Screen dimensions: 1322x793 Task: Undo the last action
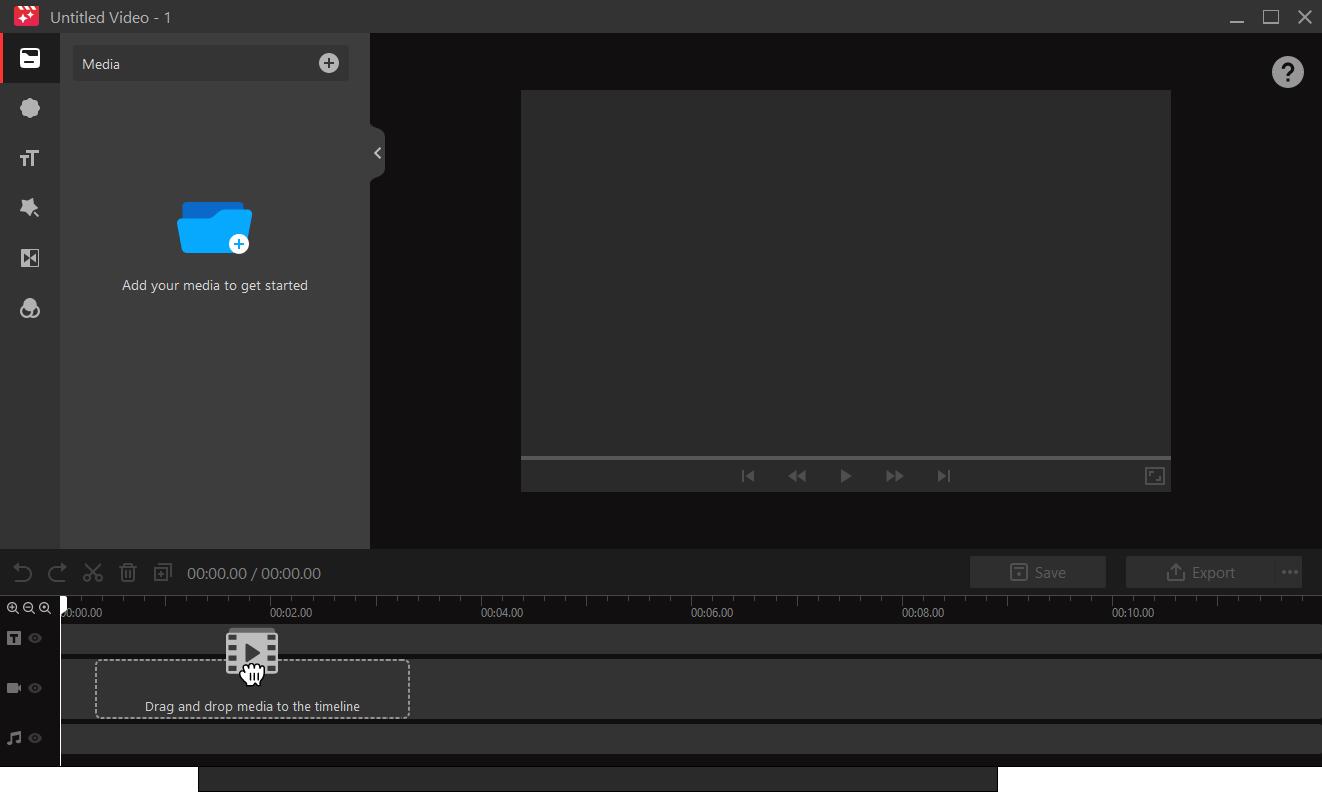pos(22,572)
